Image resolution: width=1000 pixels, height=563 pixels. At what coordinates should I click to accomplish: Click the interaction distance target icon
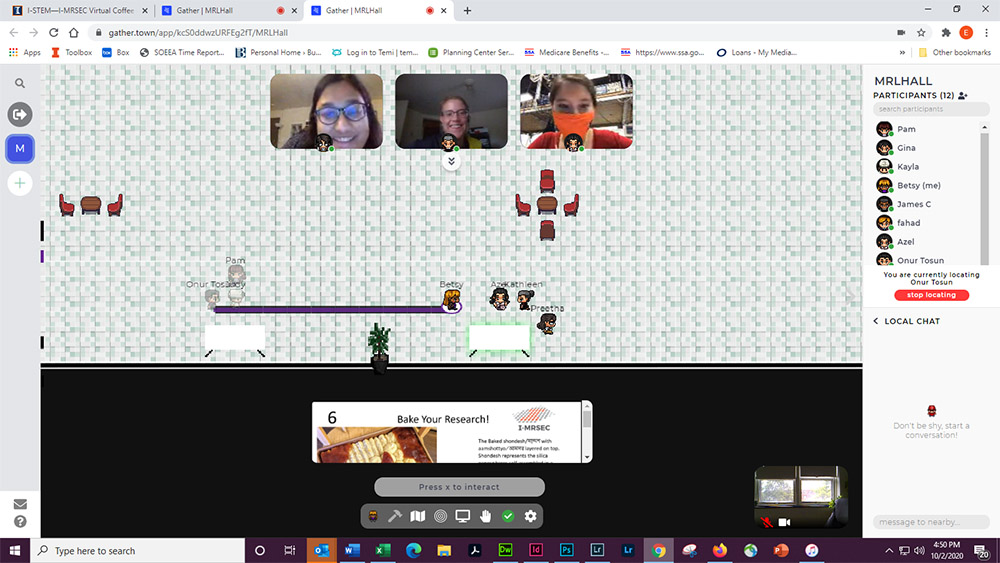440,516
